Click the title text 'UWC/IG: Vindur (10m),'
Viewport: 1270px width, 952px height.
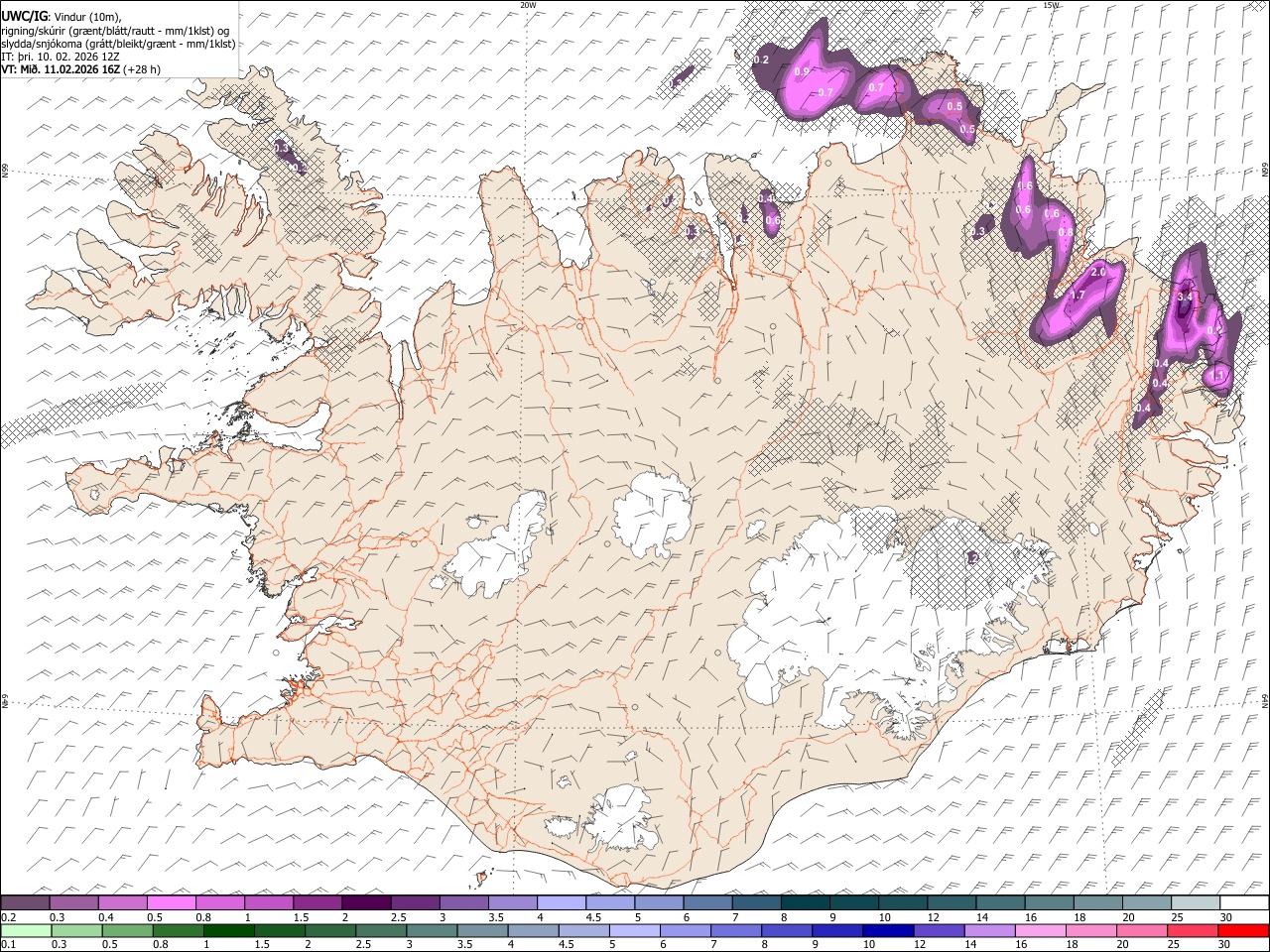coord(62,16)
